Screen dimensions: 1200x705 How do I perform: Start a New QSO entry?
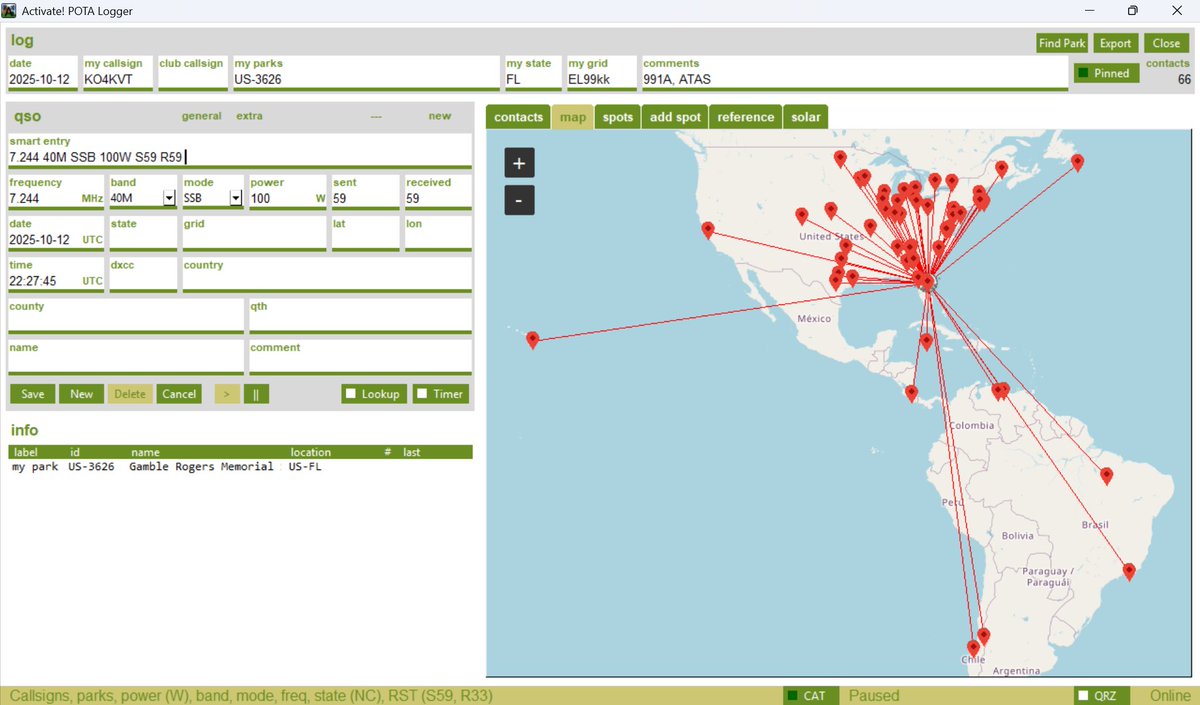[81, 394]
